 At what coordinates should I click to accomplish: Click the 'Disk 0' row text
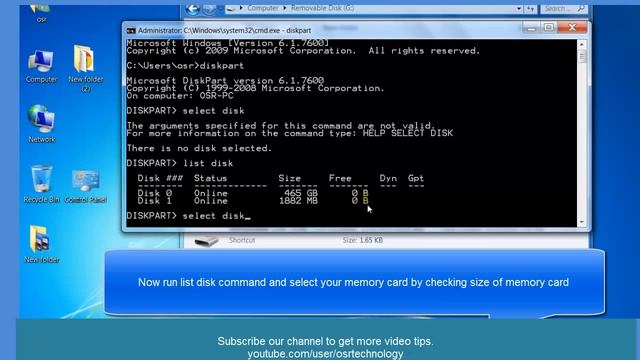154,193
